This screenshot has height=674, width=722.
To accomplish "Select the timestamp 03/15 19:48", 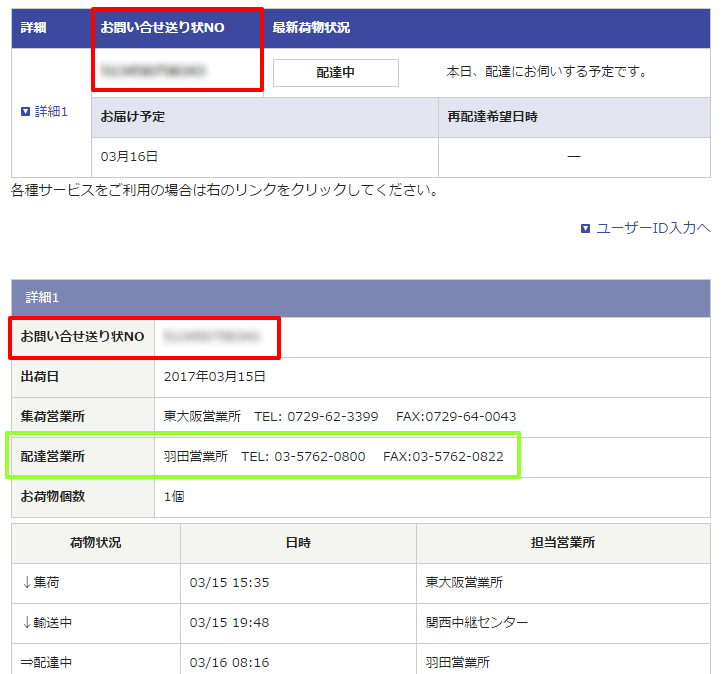I will click(229, 623).
